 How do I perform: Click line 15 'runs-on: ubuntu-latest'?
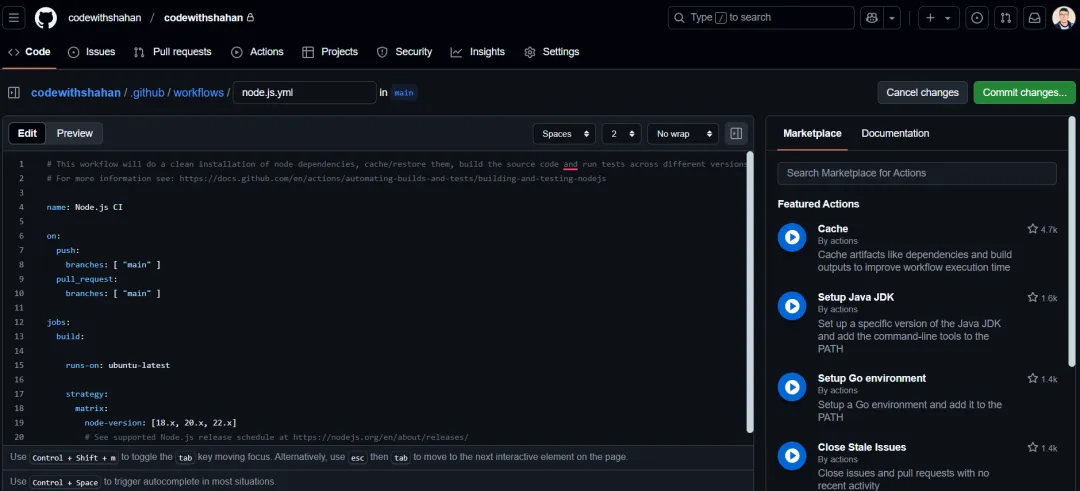pyautogui.click(x=118, y=365)
